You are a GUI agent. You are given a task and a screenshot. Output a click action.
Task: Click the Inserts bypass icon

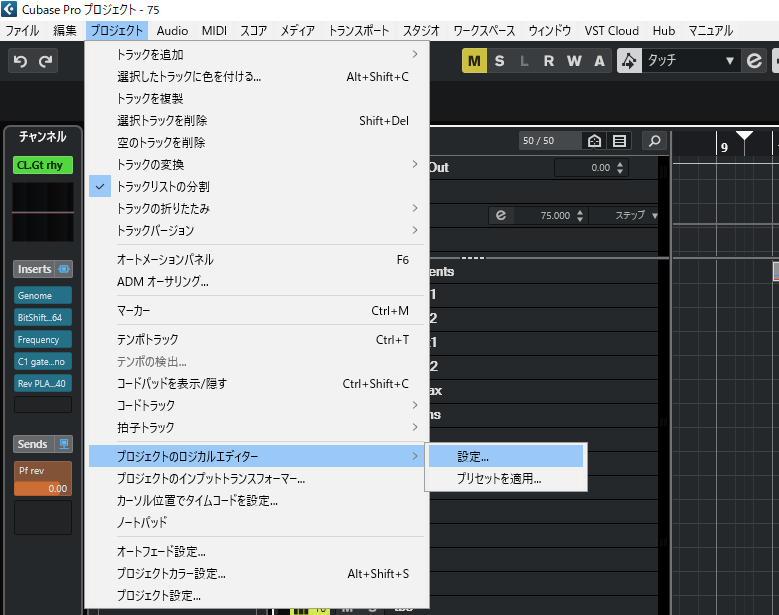point(64,269)
